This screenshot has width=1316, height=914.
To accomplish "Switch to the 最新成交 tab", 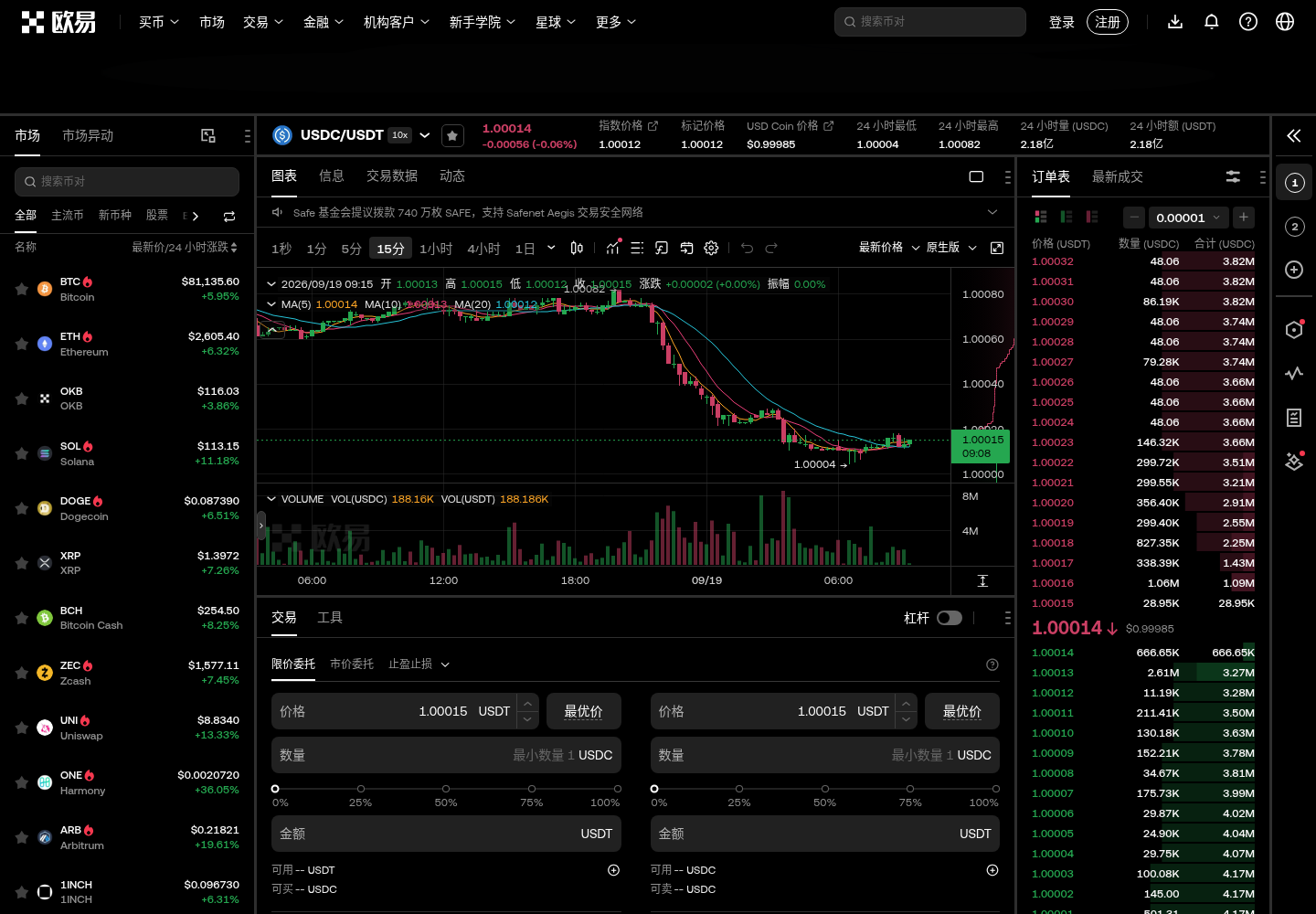I will click(x=1117, y=176).
